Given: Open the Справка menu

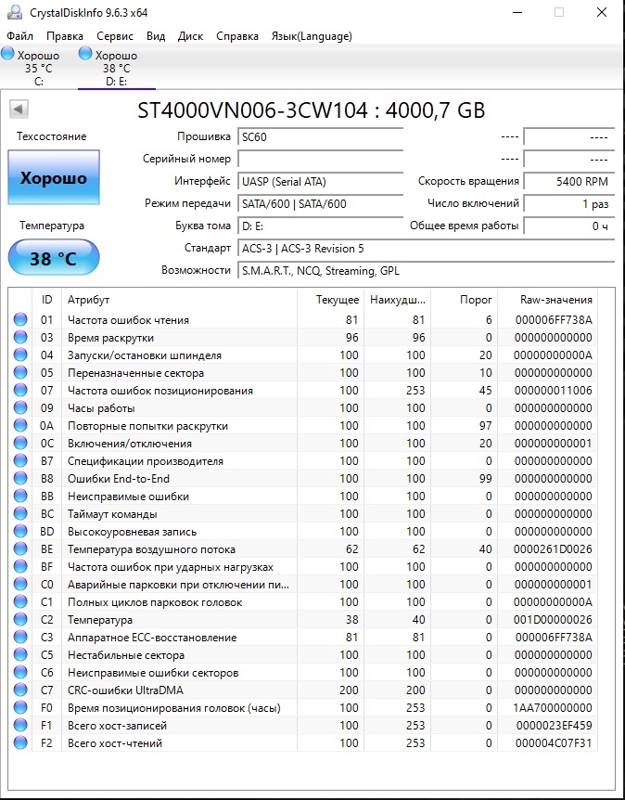Looking at the screenshot, I should point(237,36).
